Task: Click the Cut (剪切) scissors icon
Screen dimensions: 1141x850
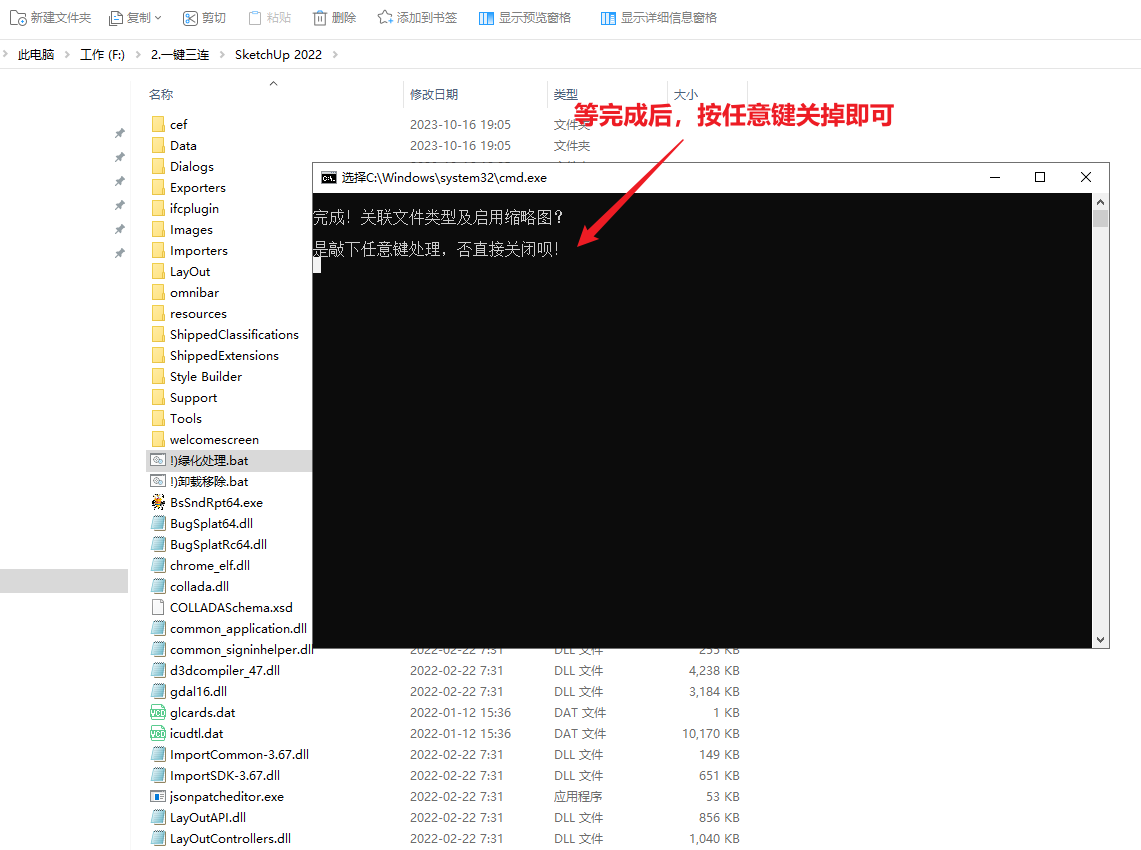Action: pyautogui.click(x=190, y=18)
